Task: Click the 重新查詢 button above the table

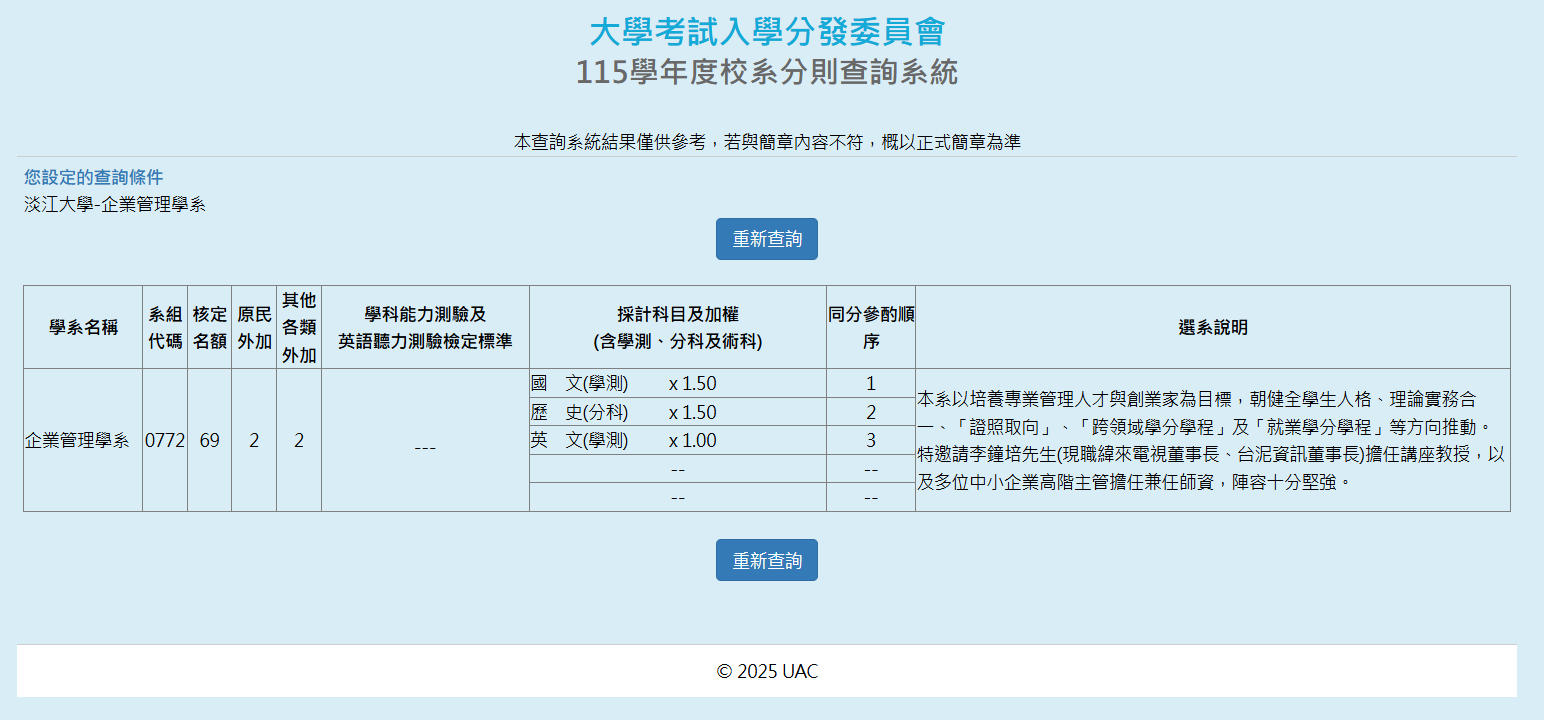Action: point(766,239)
